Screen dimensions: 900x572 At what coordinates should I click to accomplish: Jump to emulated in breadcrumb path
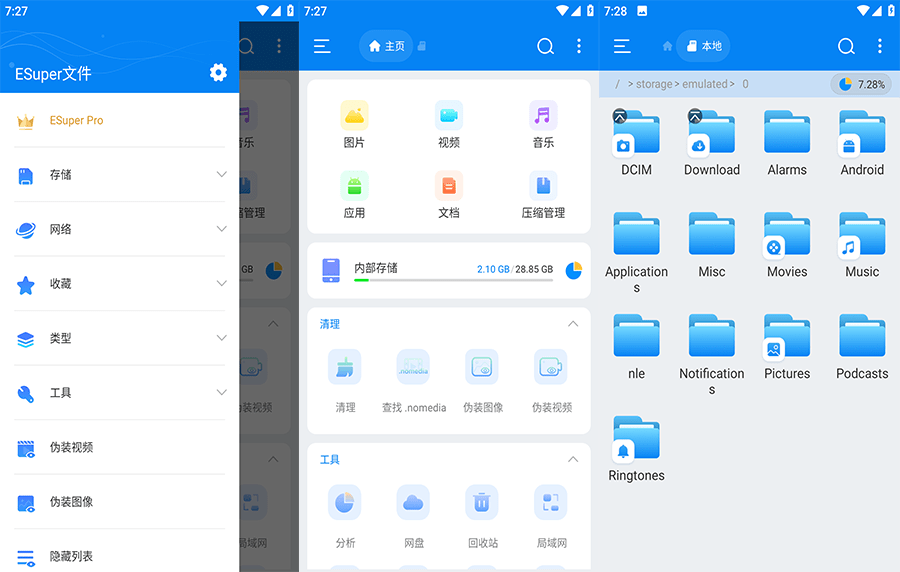(704, 84)
